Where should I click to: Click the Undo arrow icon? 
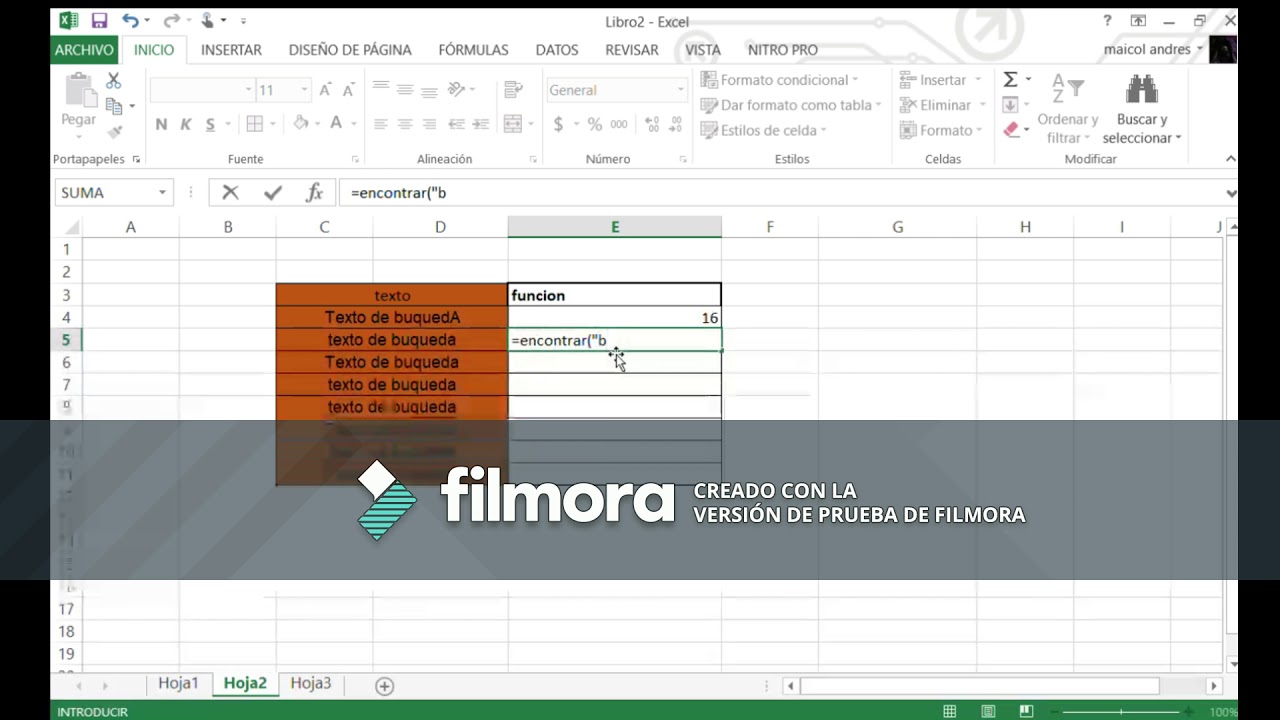130,21
